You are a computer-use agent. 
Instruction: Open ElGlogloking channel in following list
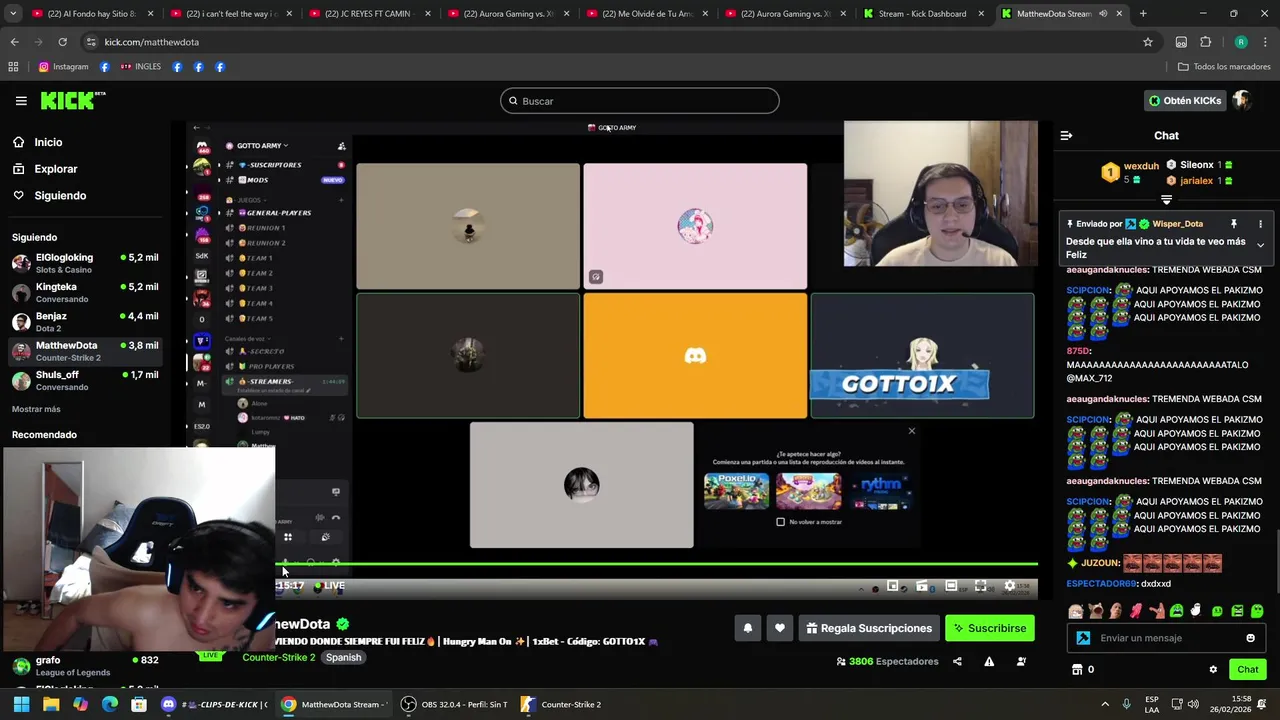[84, 263]
